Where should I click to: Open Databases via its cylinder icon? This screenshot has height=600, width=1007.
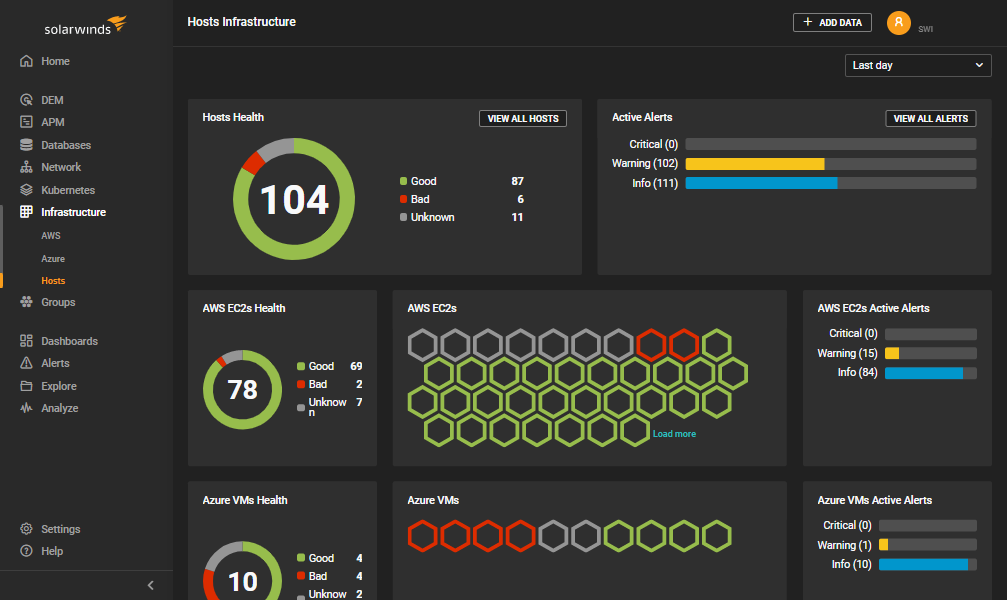click(x=26, y=145)
